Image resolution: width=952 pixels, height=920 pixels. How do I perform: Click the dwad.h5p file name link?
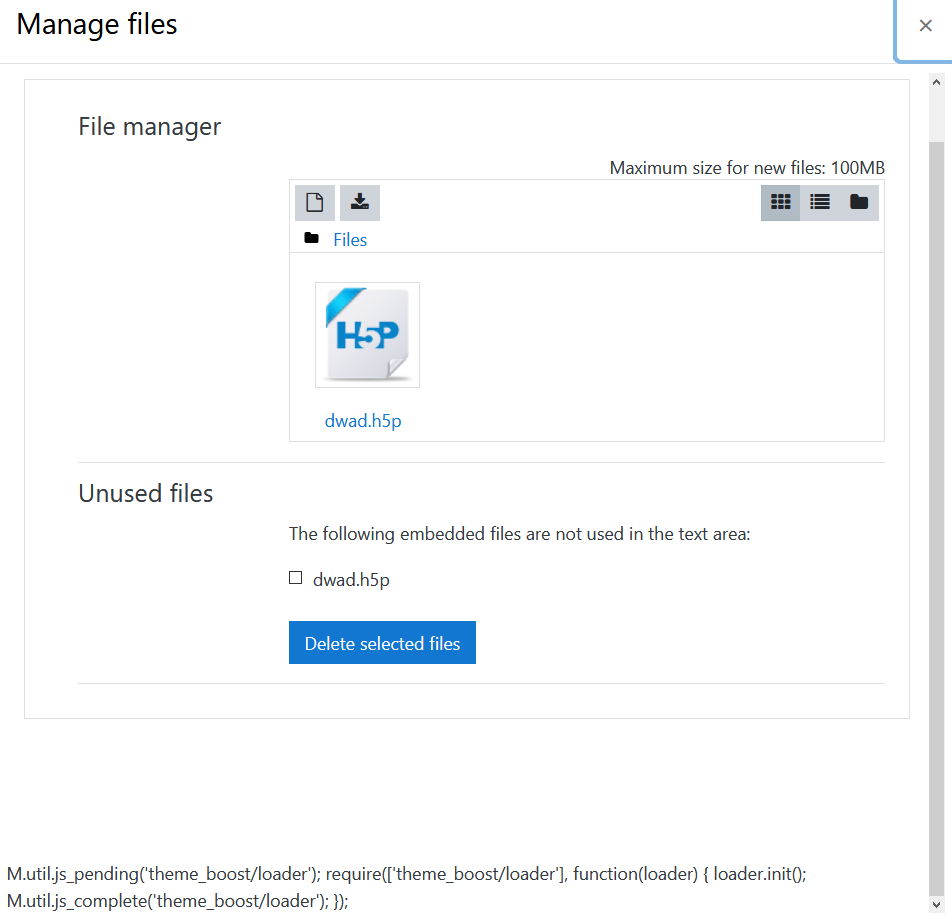[363, 421]
